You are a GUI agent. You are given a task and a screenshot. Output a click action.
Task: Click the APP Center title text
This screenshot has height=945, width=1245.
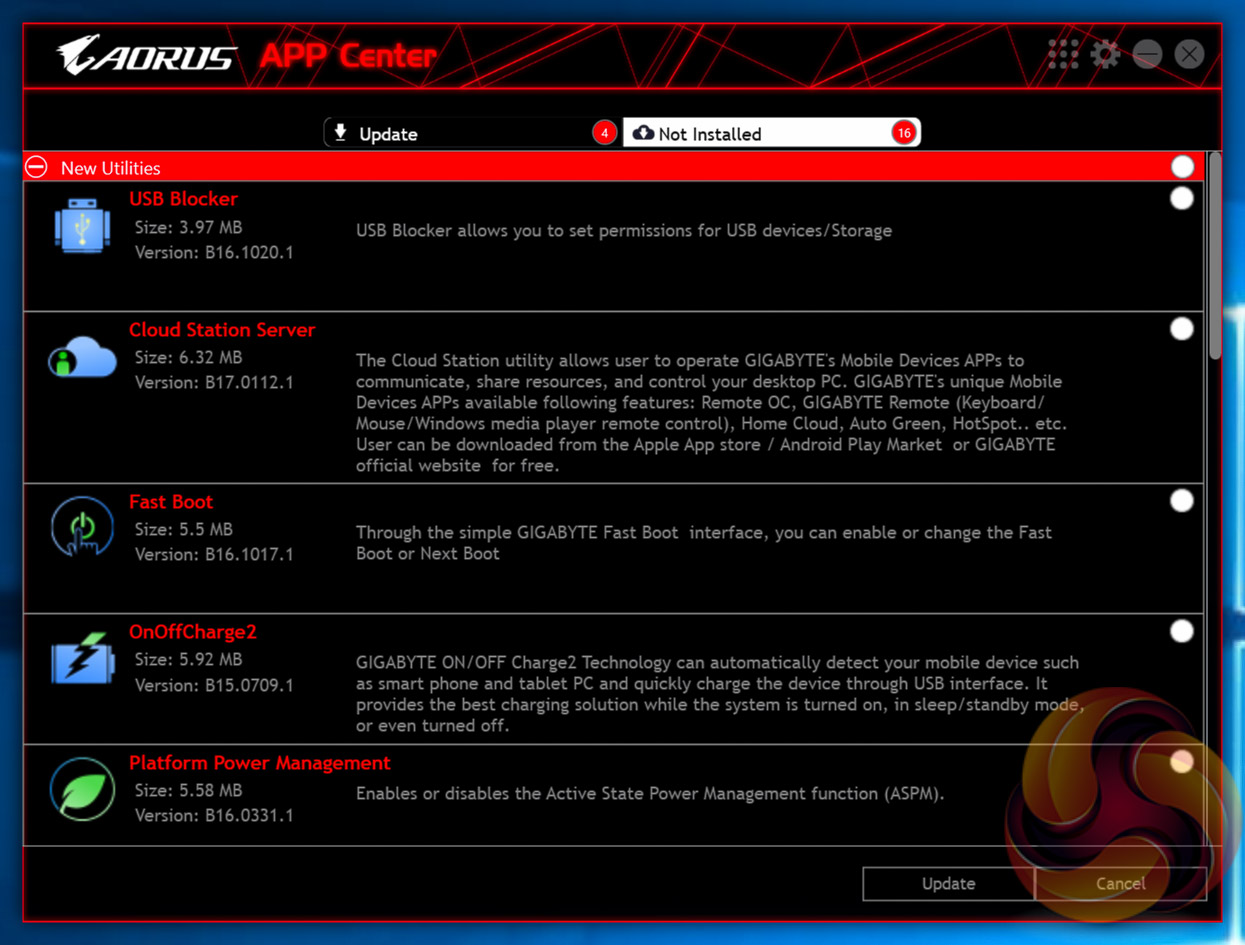347,55
